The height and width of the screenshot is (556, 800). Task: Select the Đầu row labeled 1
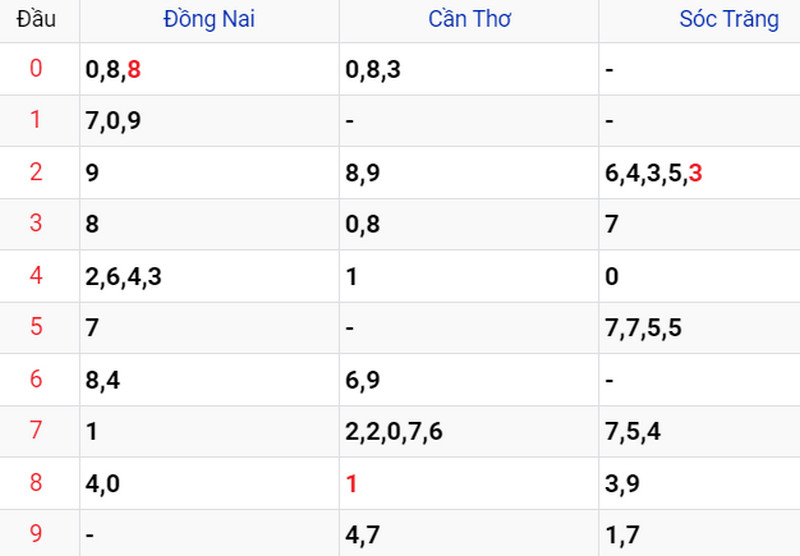pyautogui.click(x=37, y=121)
